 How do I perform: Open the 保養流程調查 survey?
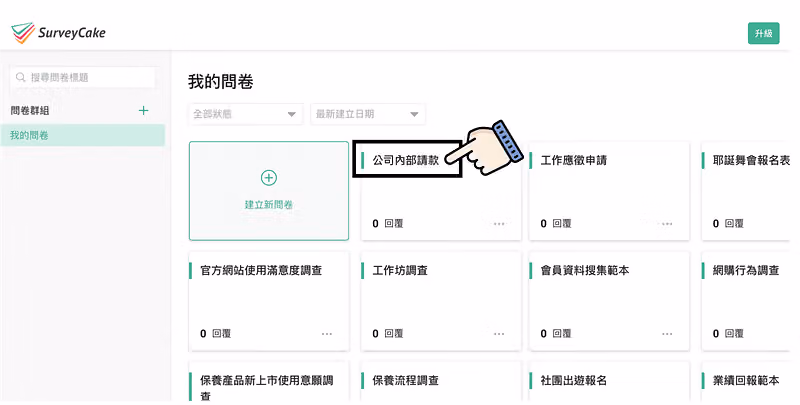406,380
